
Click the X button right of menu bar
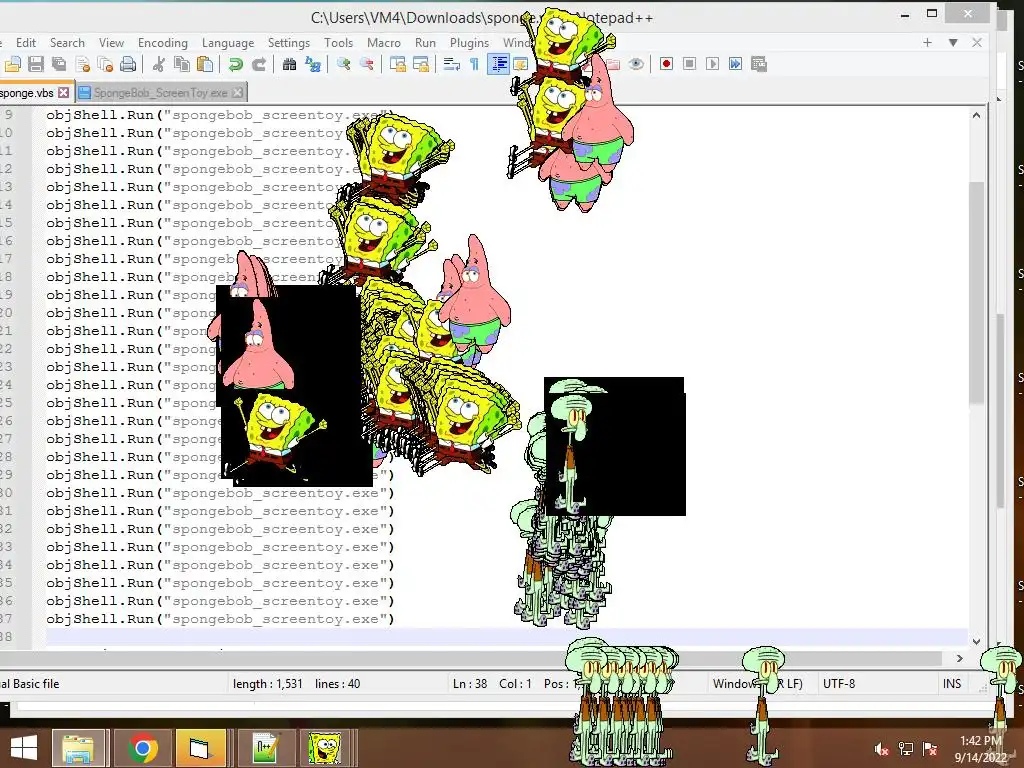click(977, 42)
